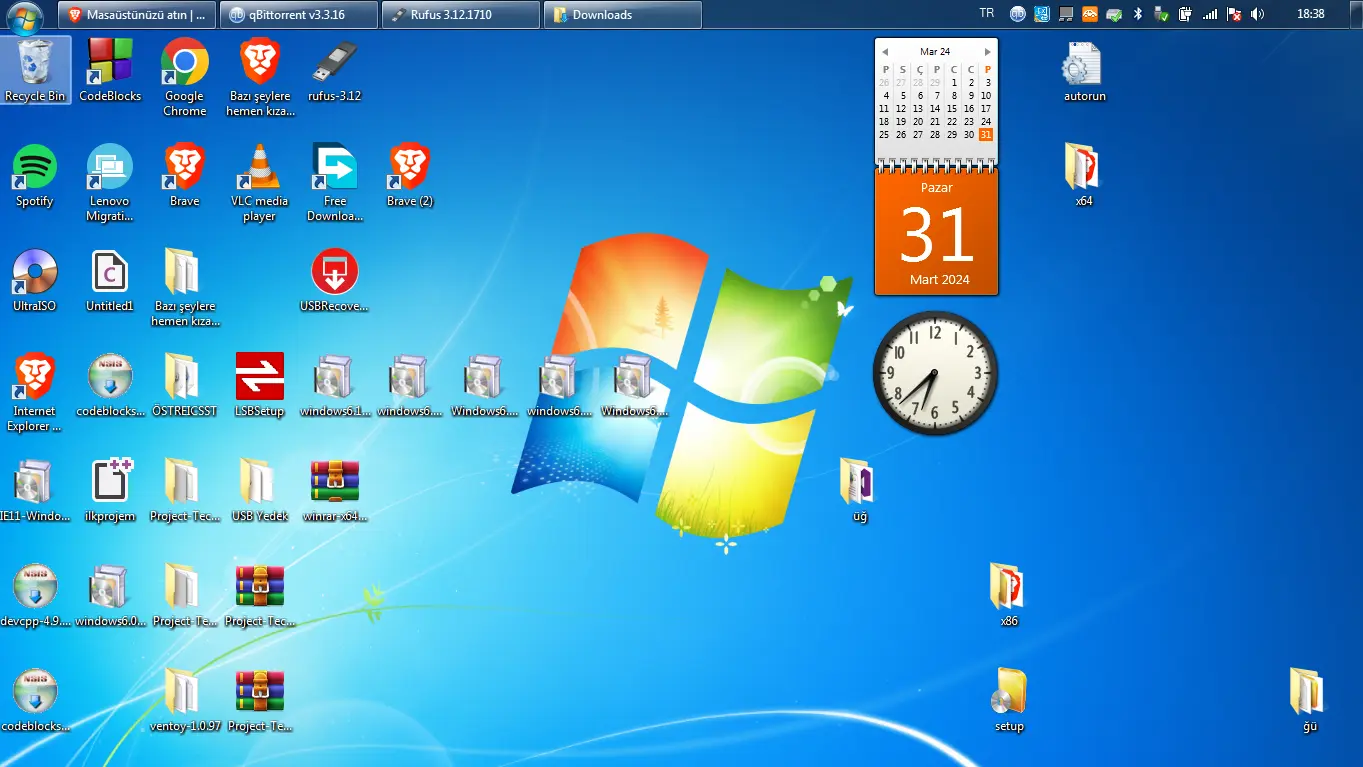The image size is (1363, 767).
Task: Click the volume speaker tray icon
Action: [x=1257, y=14]
